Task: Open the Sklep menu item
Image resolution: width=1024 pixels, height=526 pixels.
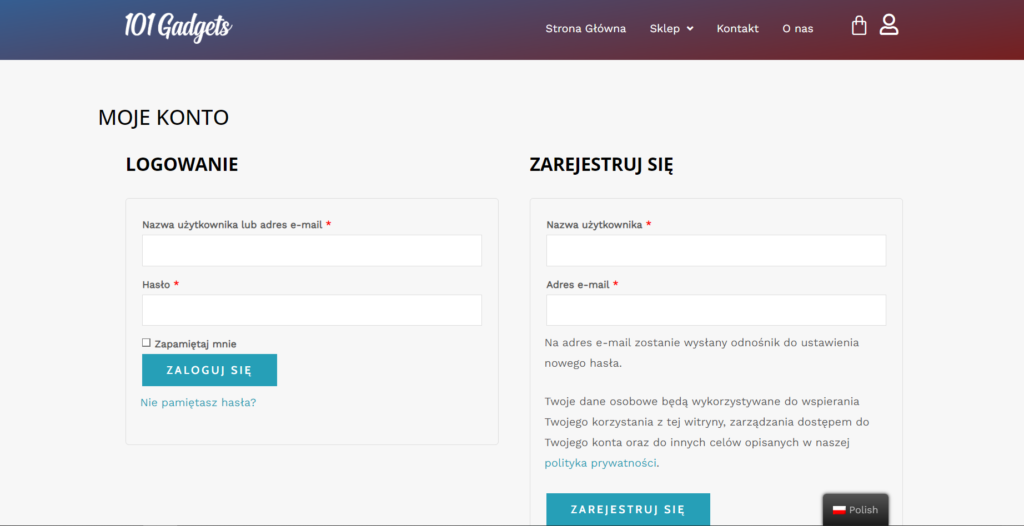Action: [x=663, y=29]
